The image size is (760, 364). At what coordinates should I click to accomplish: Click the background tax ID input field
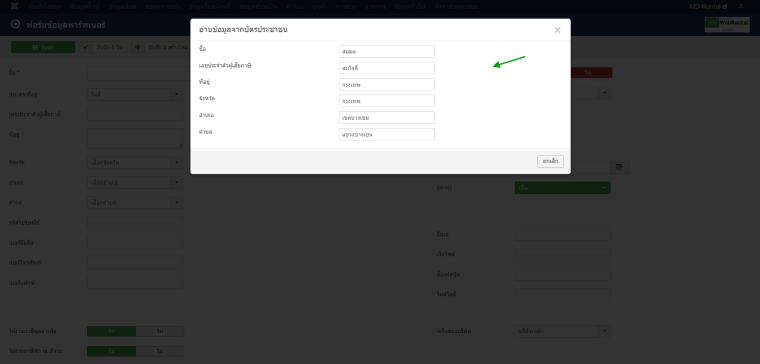click(x=135, y=115)
